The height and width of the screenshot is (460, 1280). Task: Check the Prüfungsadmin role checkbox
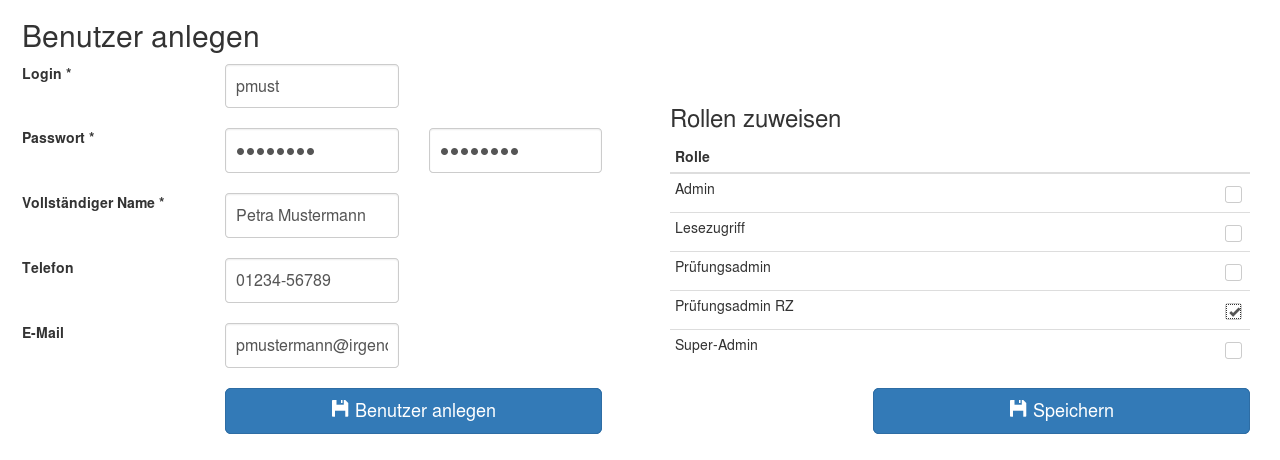(1233, 273)
